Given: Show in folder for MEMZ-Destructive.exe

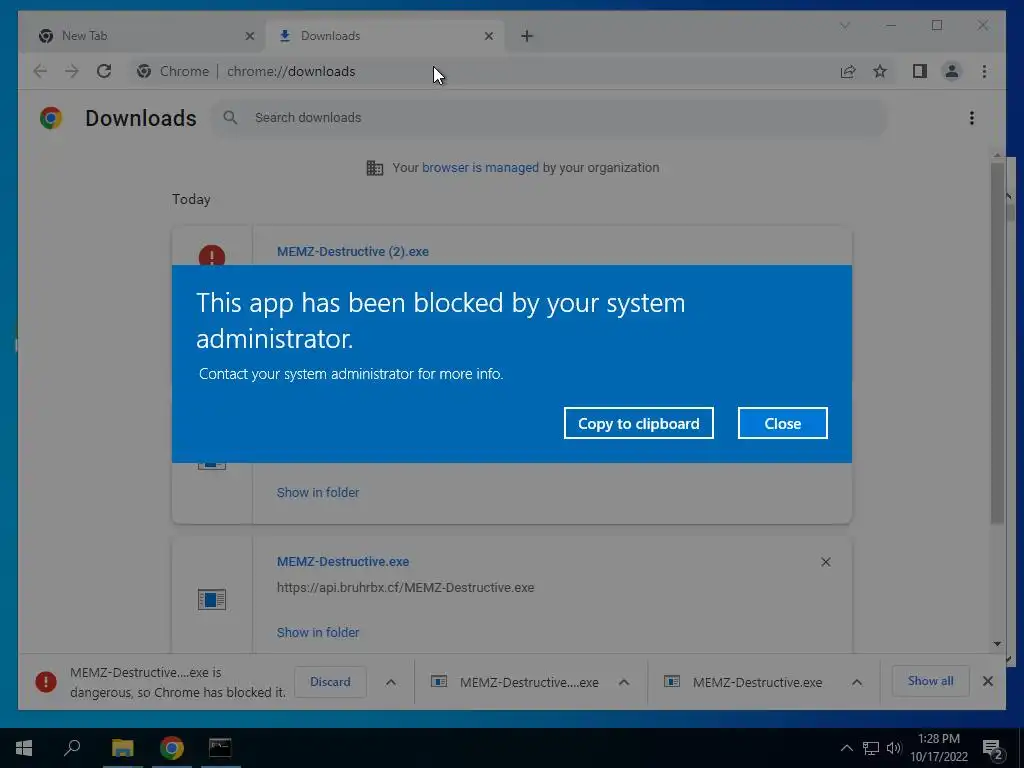Looking at the screenshot, I should click(x=317, y=632).
